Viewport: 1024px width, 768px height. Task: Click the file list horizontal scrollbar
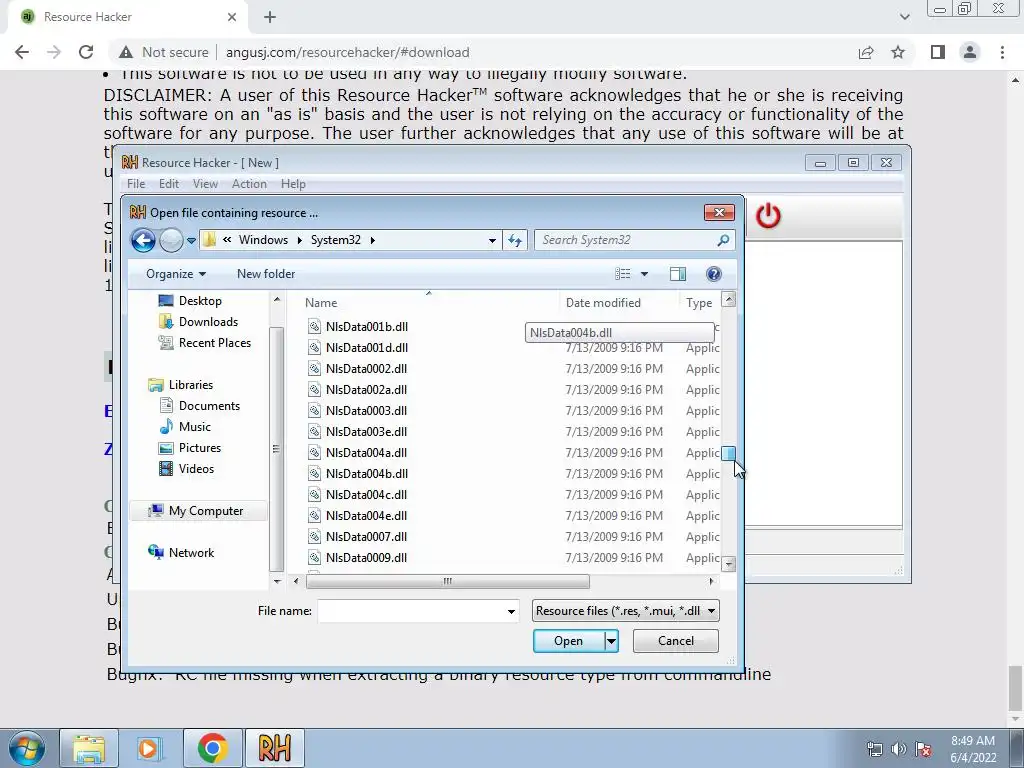[447, 581]
